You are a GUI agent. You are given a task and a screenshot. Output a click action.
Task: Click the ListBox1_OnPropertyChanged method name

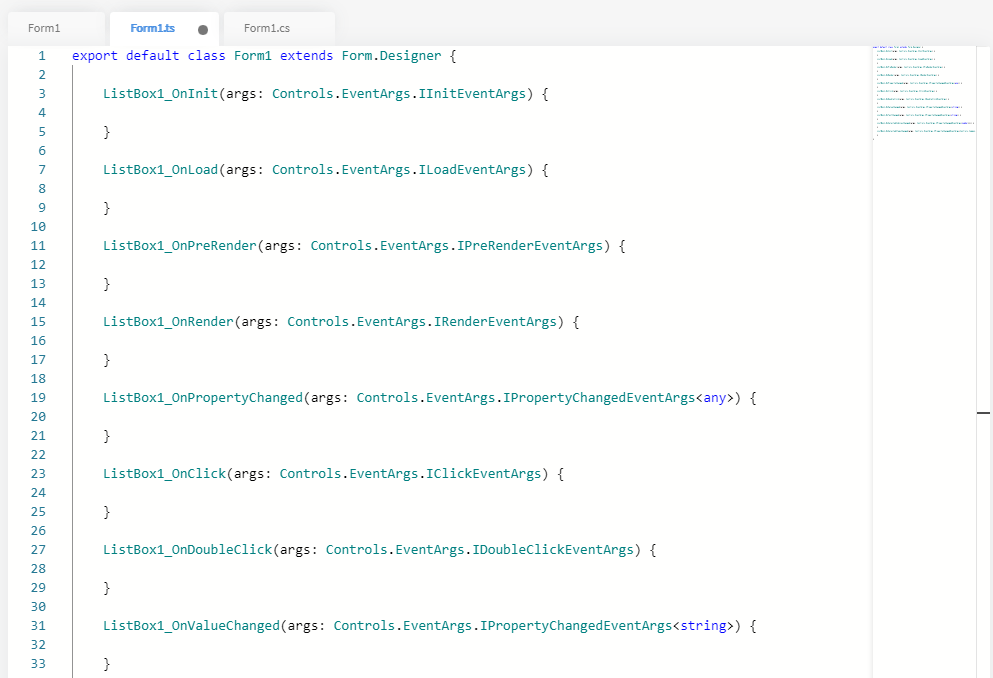(x=202, y=398)
